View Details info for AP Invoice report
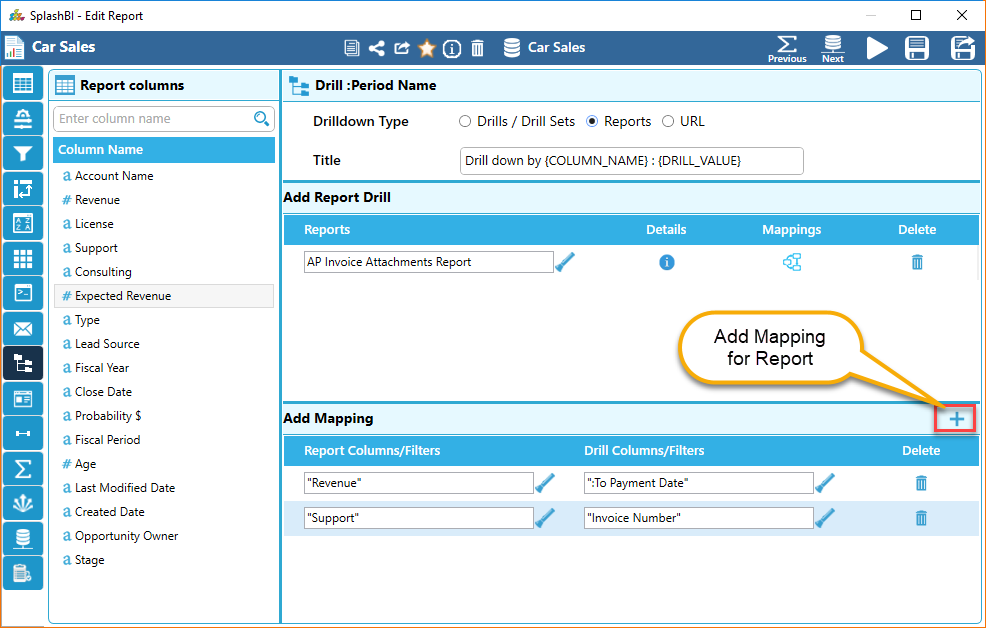This screenshot has height=628, width=986. point(667,262)
